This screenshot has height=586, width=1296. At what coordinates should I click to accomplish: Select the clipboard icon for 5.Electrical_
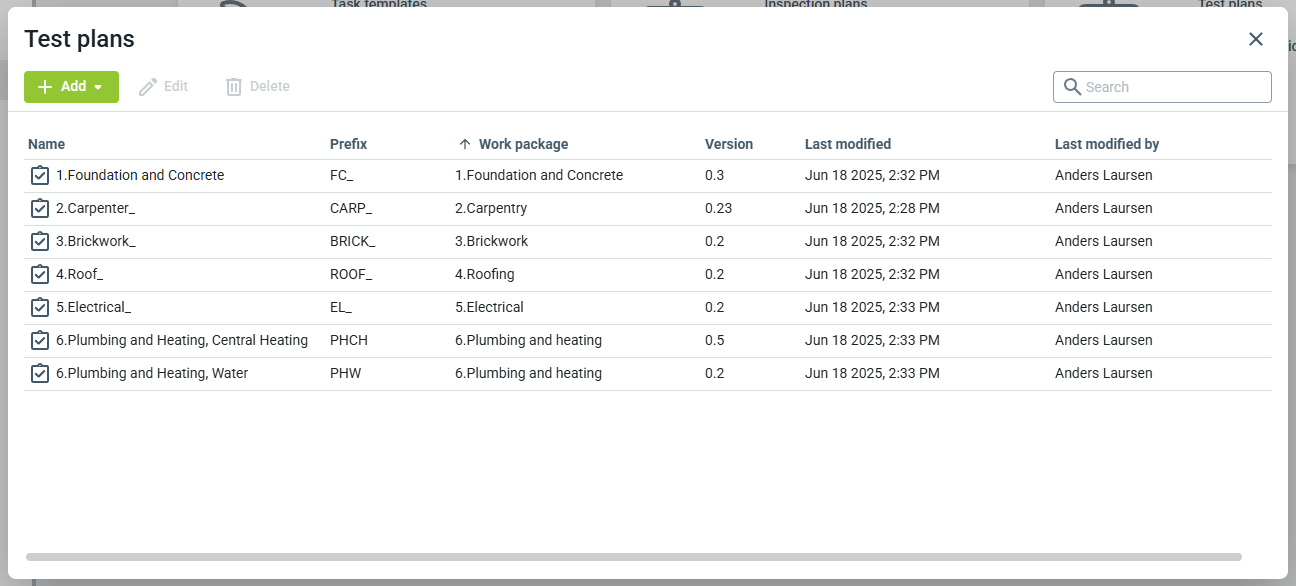click(x=40, y=308)
